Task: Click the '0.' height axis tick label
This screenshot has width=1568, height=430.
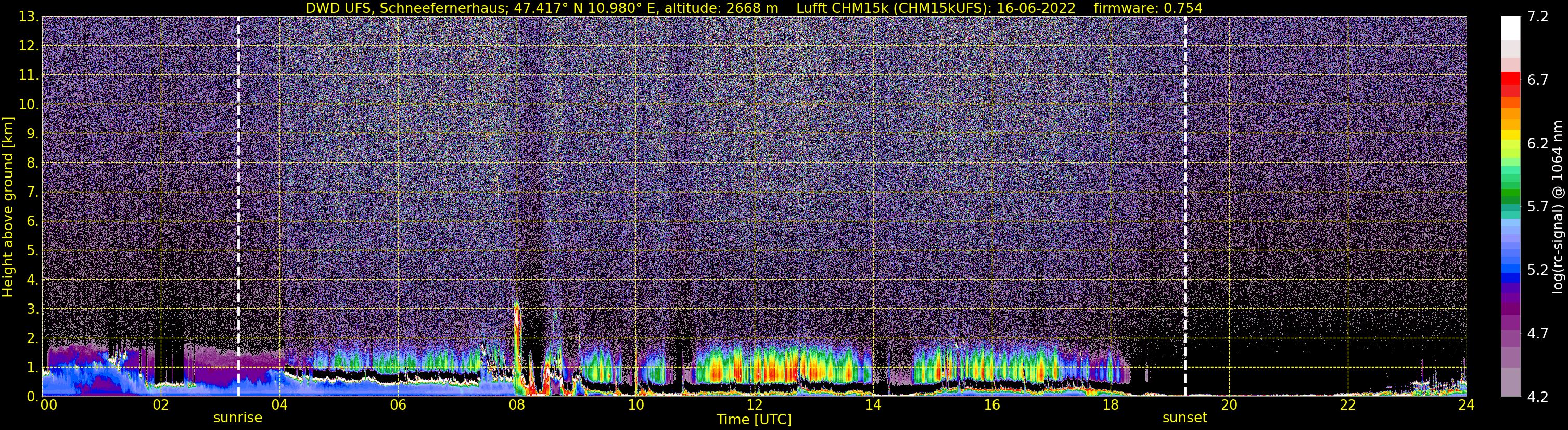Action: (x=32, y=397)
